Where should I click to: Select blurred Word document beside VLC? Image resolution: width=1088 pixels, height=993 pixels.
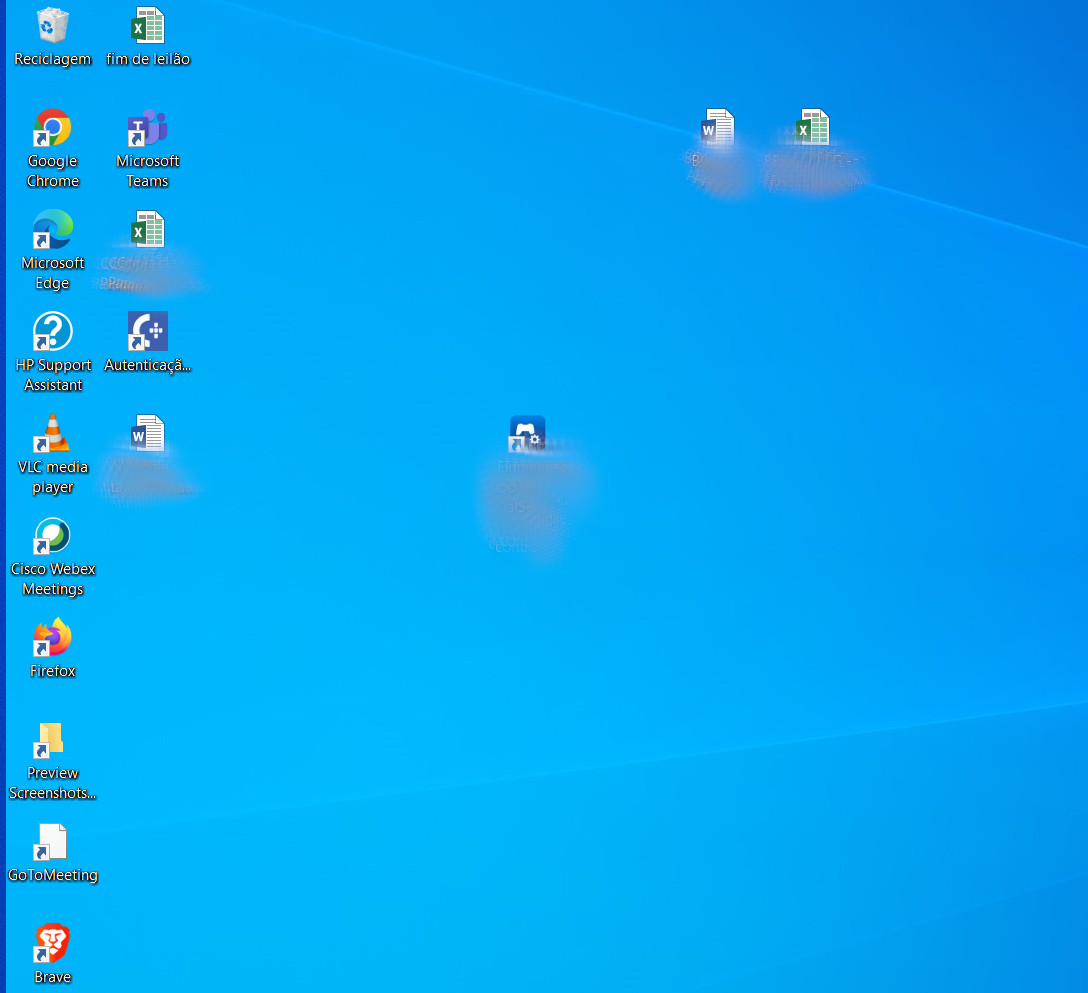tap(148, 434)
